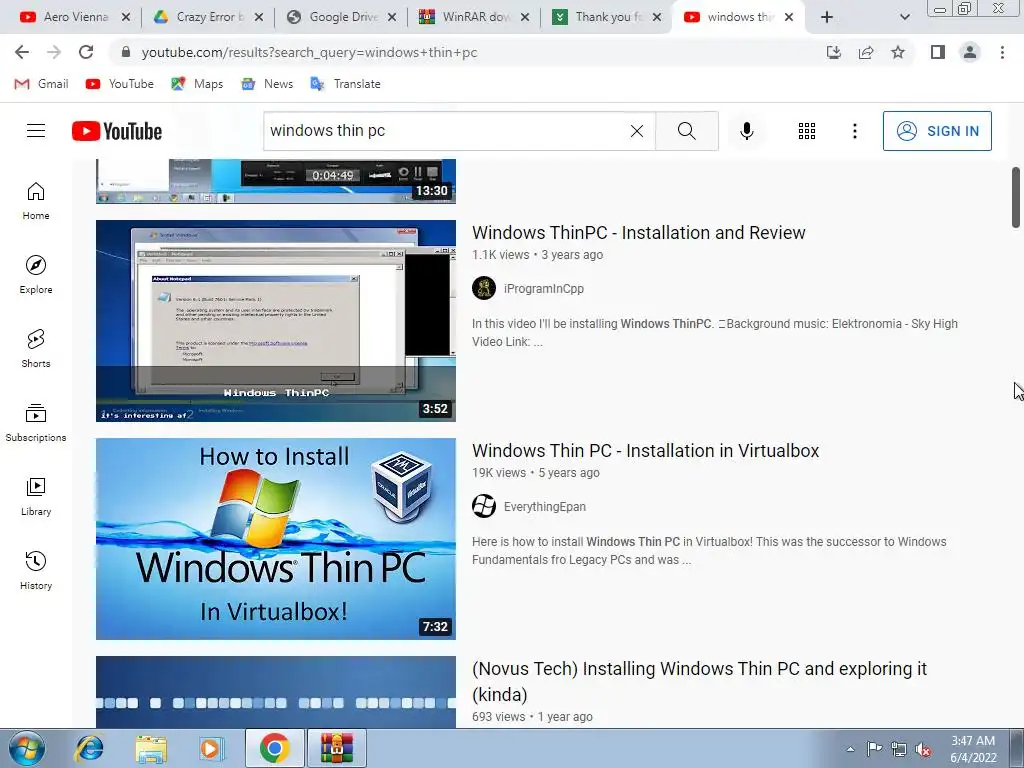
Task: Open the Translate bookmark
Action: (345, 84)
